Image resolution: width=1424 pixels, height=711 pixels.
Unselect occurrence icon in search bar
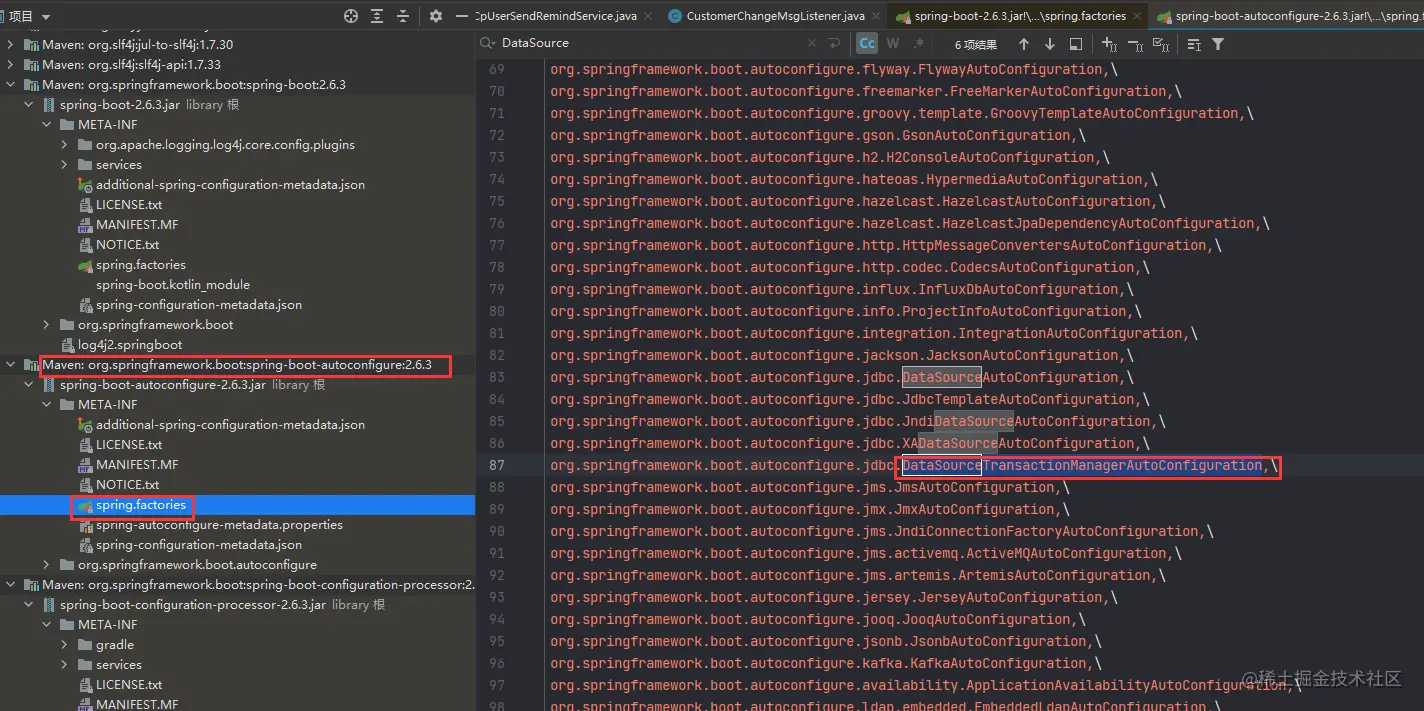(1135, 44)
